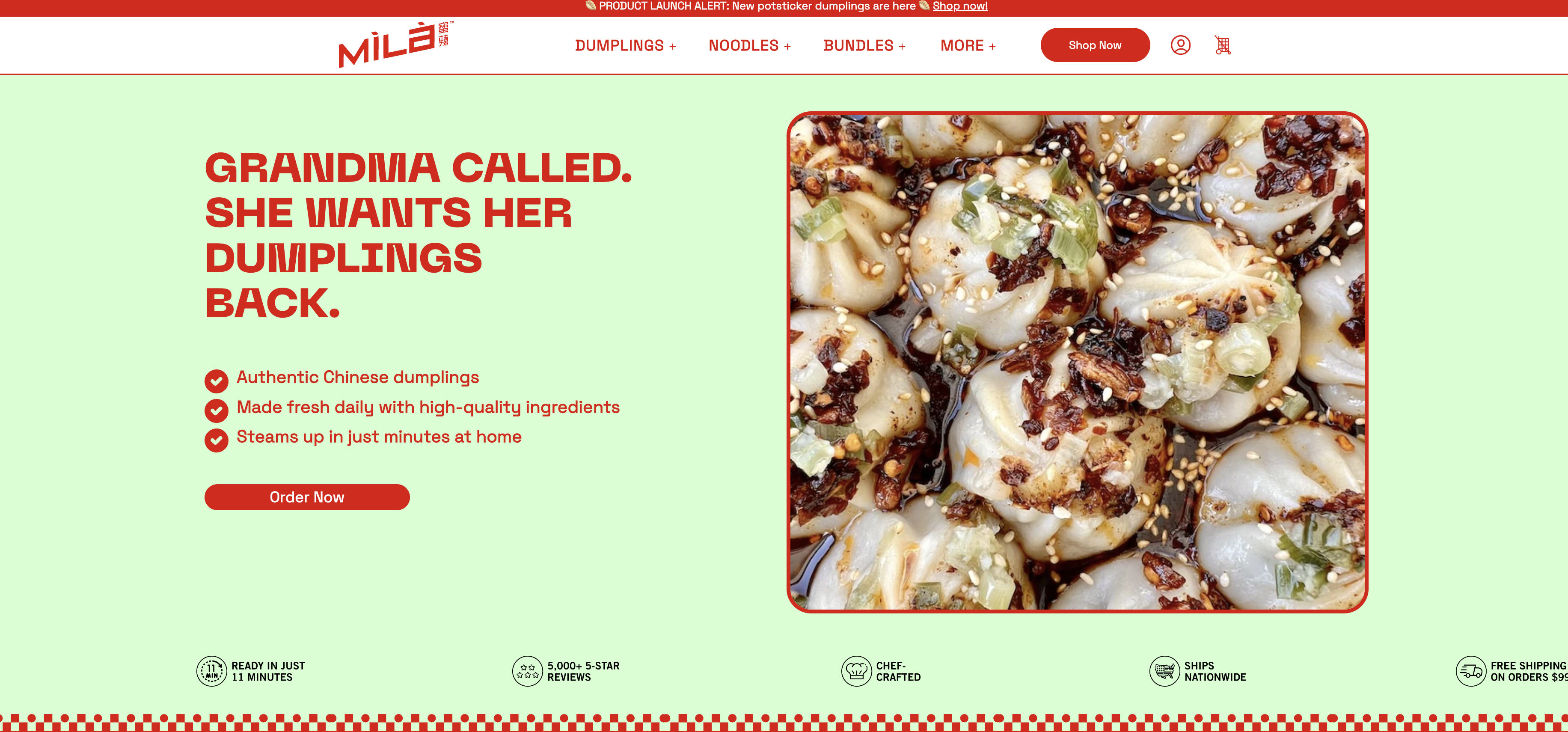Follow the Shop now! banner link
Viewport: 1568px width, 732px height.
960,6
